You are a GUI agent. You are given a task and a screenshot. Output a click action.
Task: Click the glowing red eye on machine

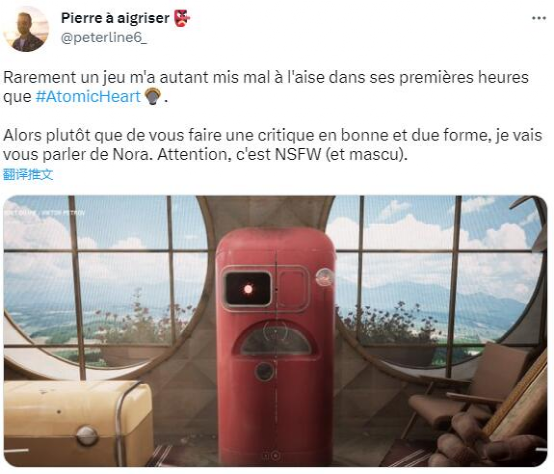tap(248, 289)
